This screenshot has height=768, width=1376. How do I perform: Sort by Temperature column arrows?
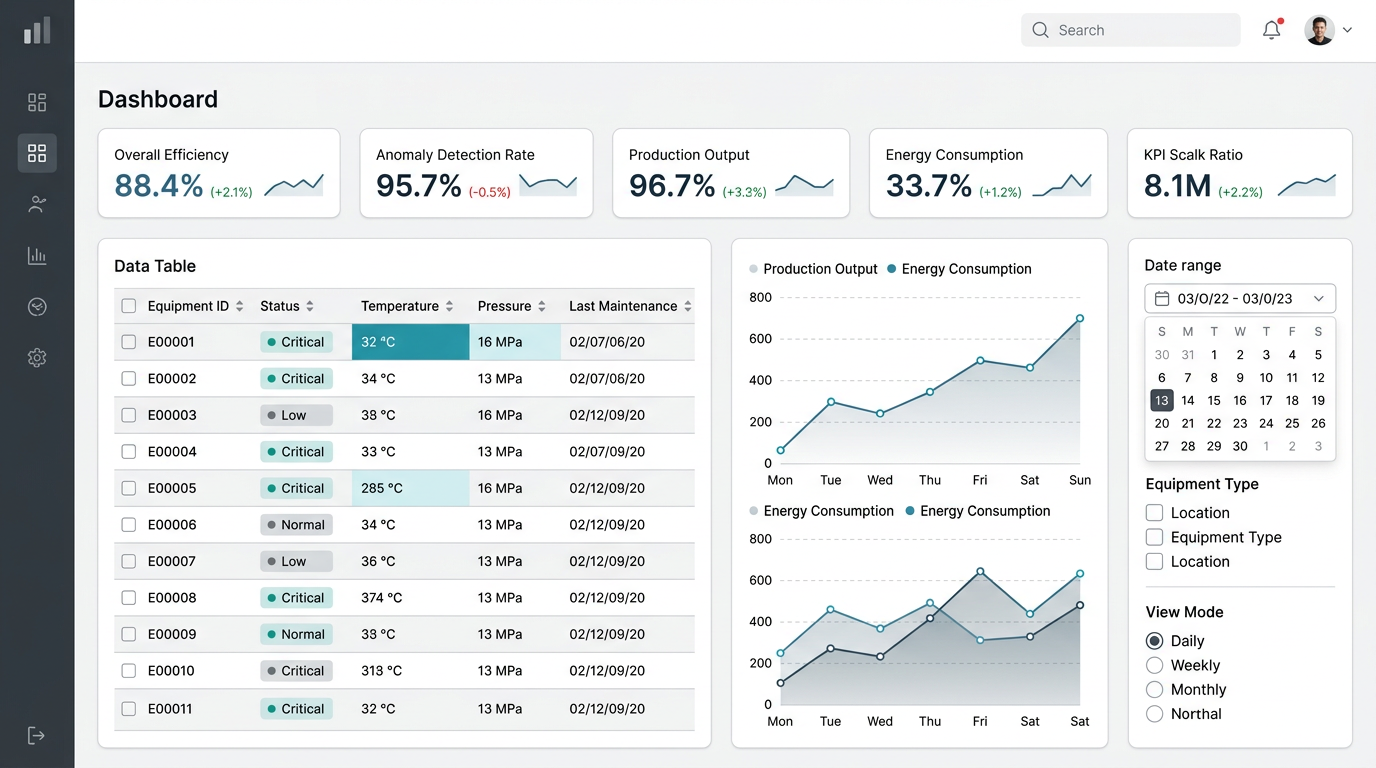pyautogui.click(x=449, y=306)
